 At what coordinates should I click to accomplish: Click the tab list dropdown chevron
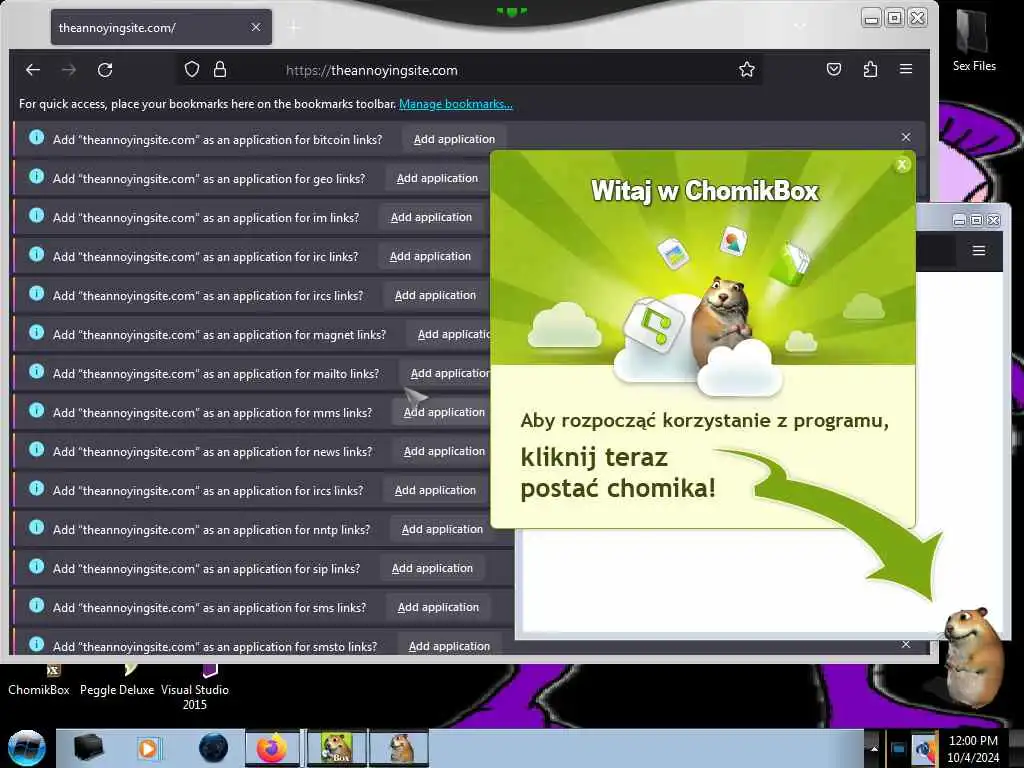pyautogui.click(x=799, y=26)
